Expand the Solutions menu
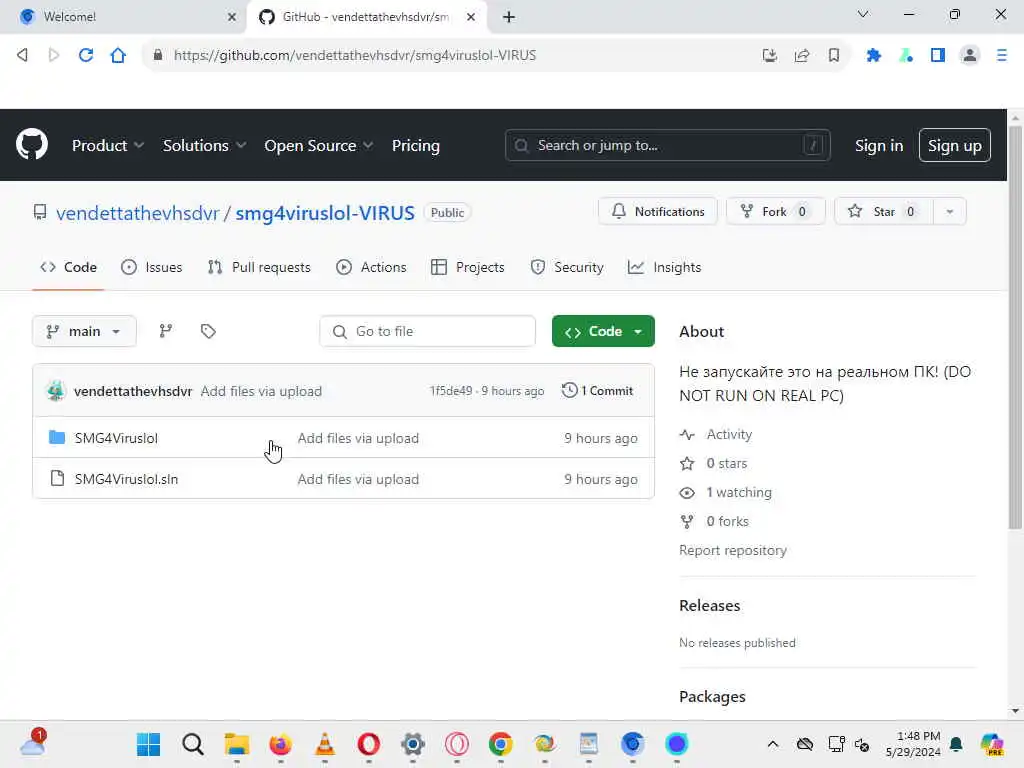 pos(204,145)
